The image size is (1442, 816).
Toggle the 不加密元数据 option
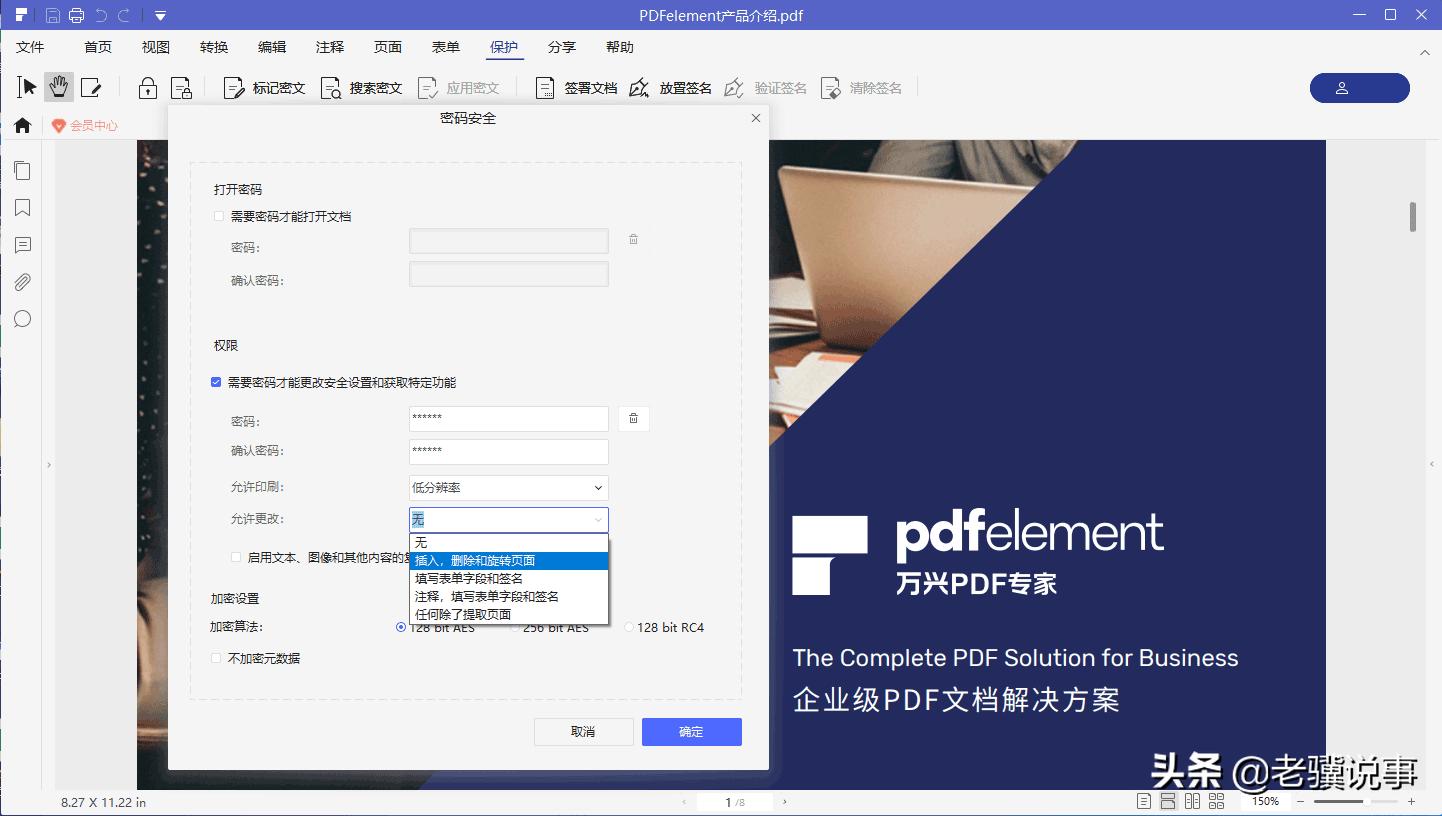click(215, 658)
